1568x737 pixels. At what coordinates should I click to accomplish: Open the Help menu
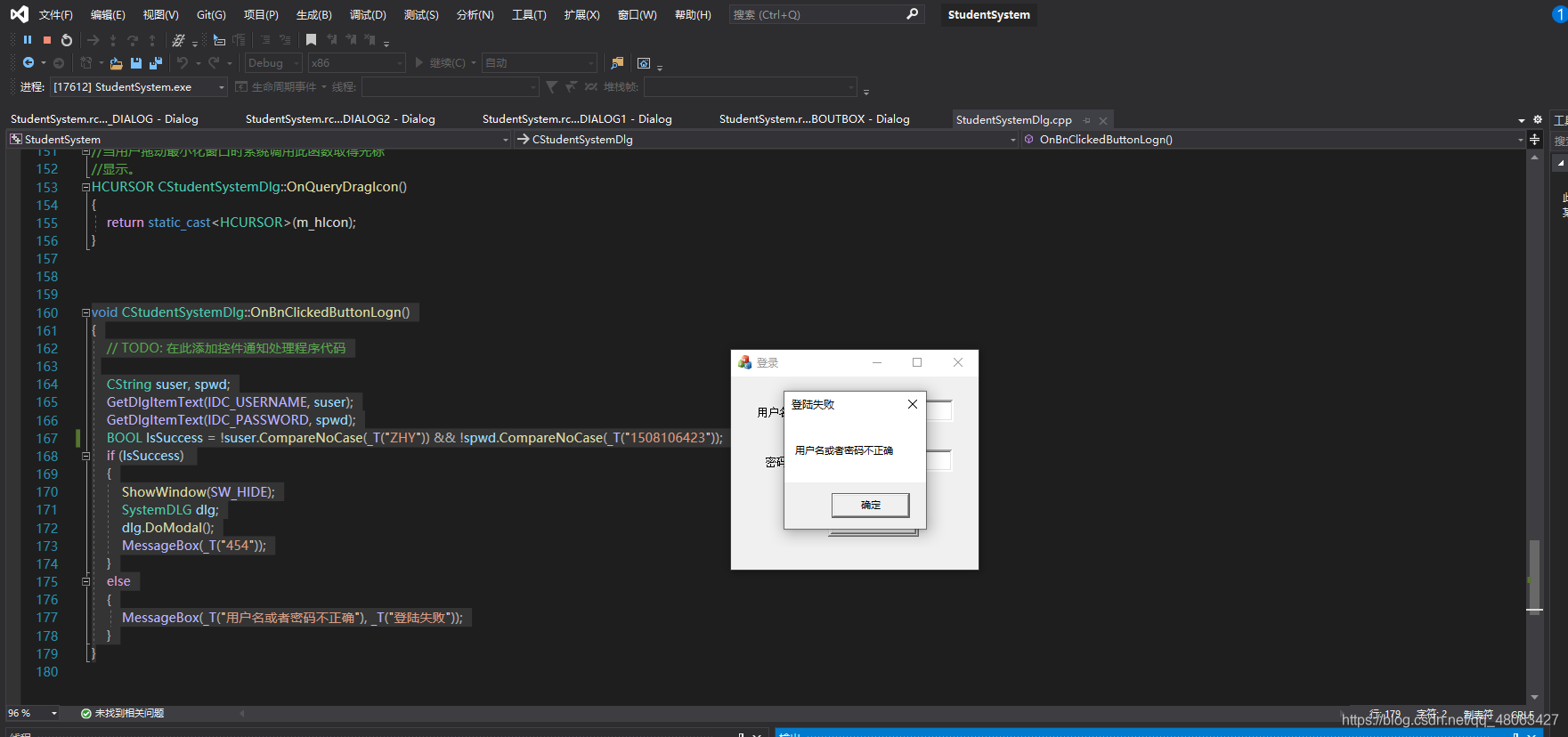693,14
